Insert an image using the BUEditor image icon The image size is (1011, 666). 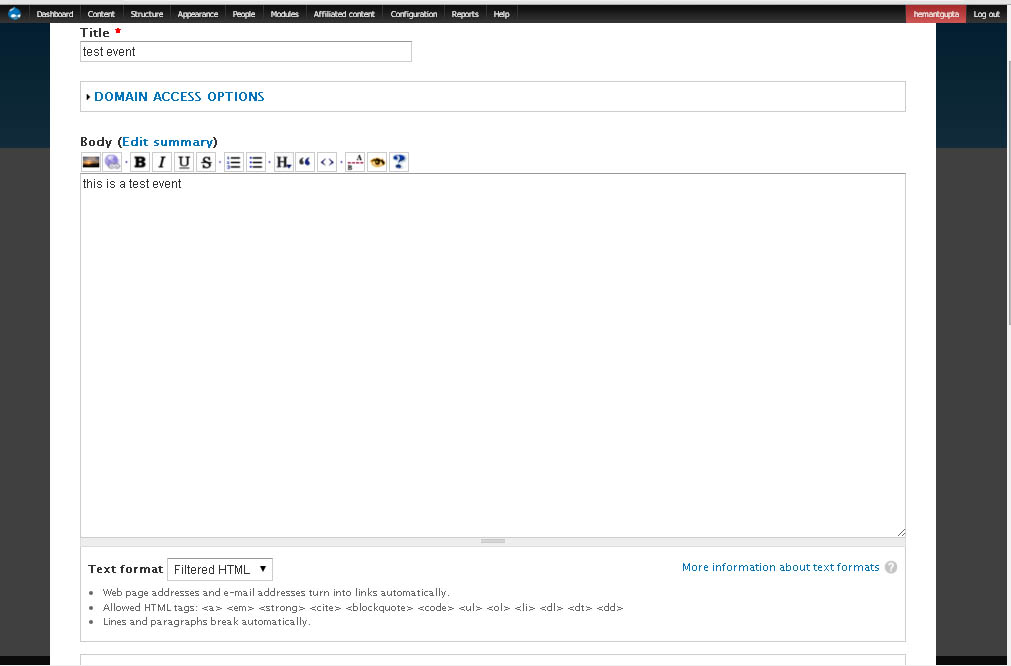click(x=91, y=162)
